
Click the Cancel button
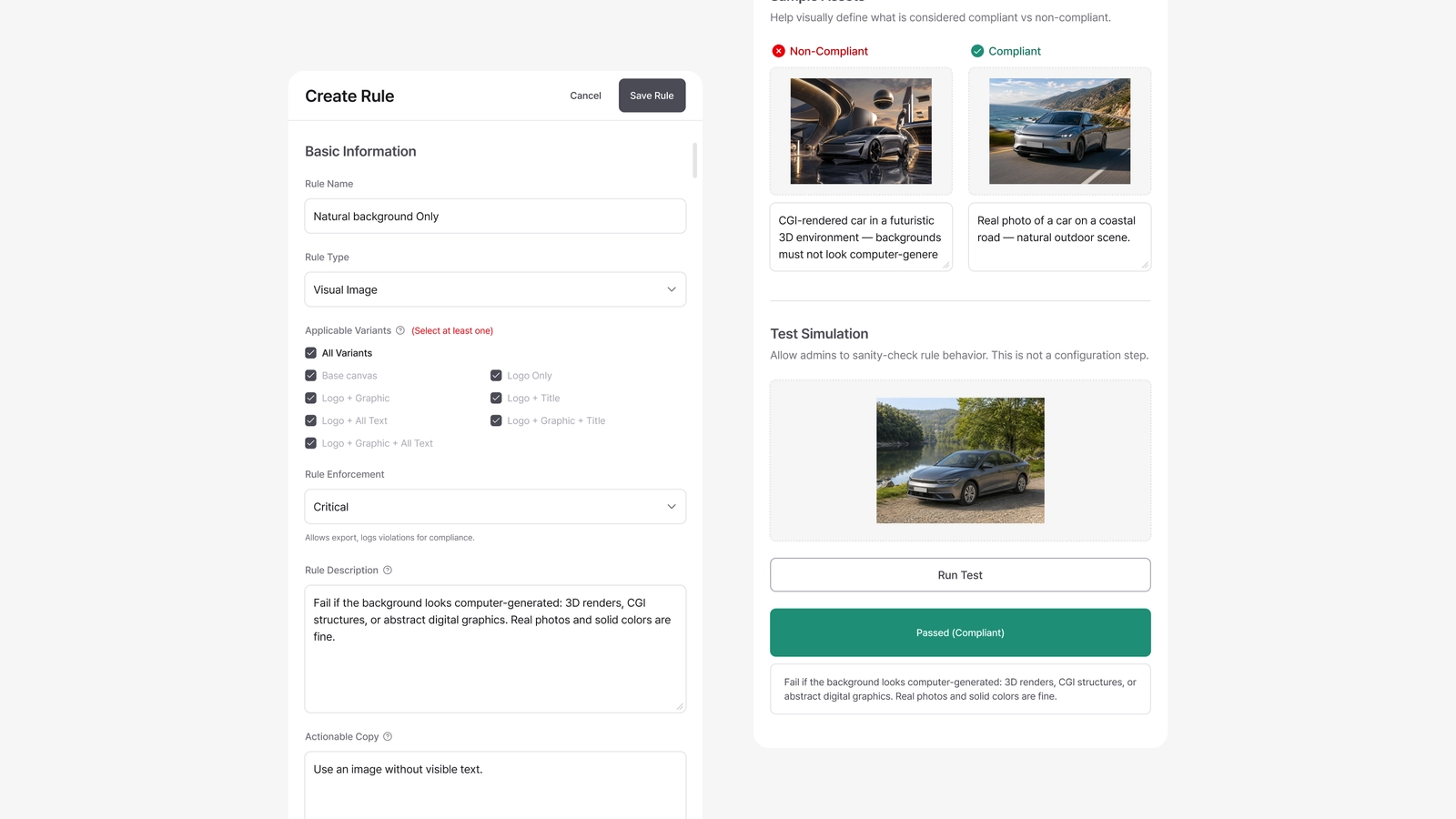tap(585, 96)
